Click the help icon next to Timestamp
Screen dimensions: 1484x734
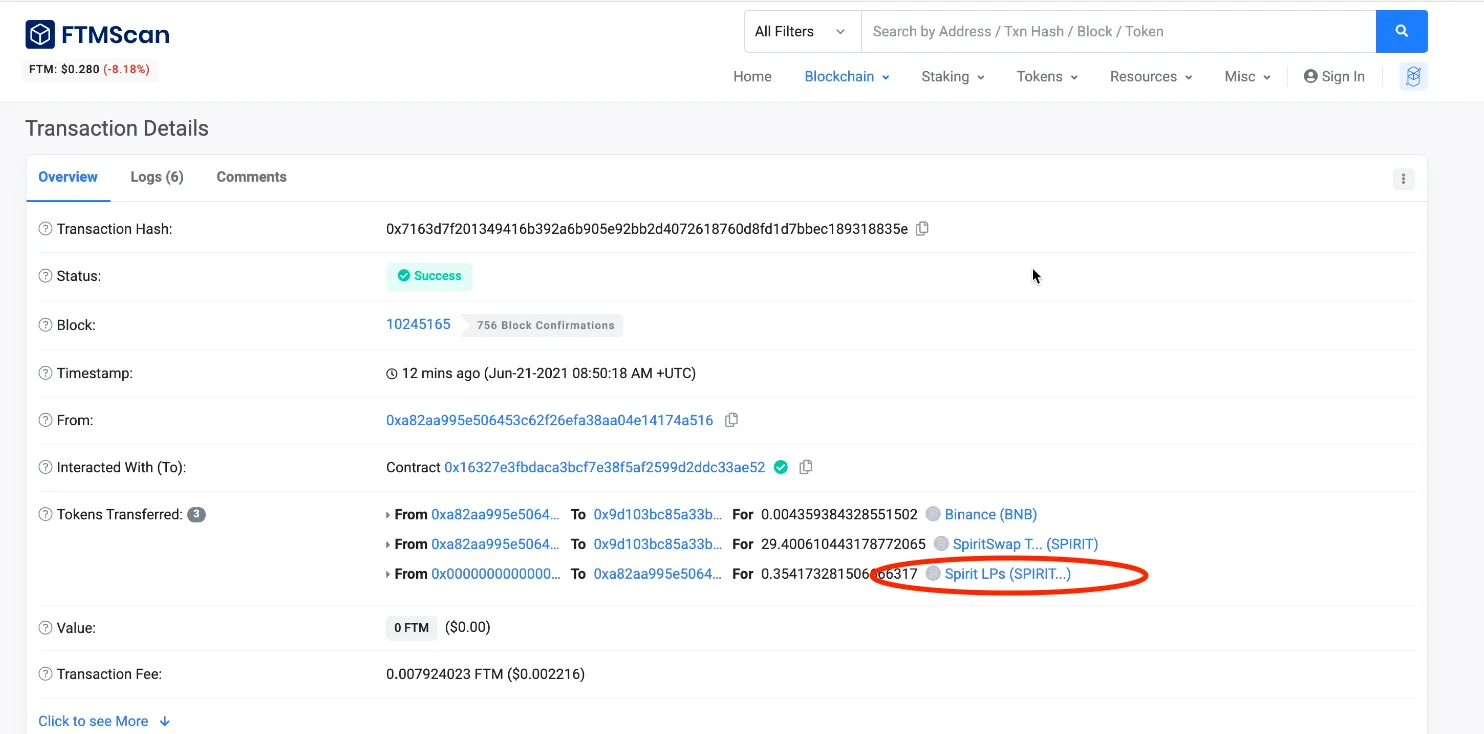click(x=45, y=373)
